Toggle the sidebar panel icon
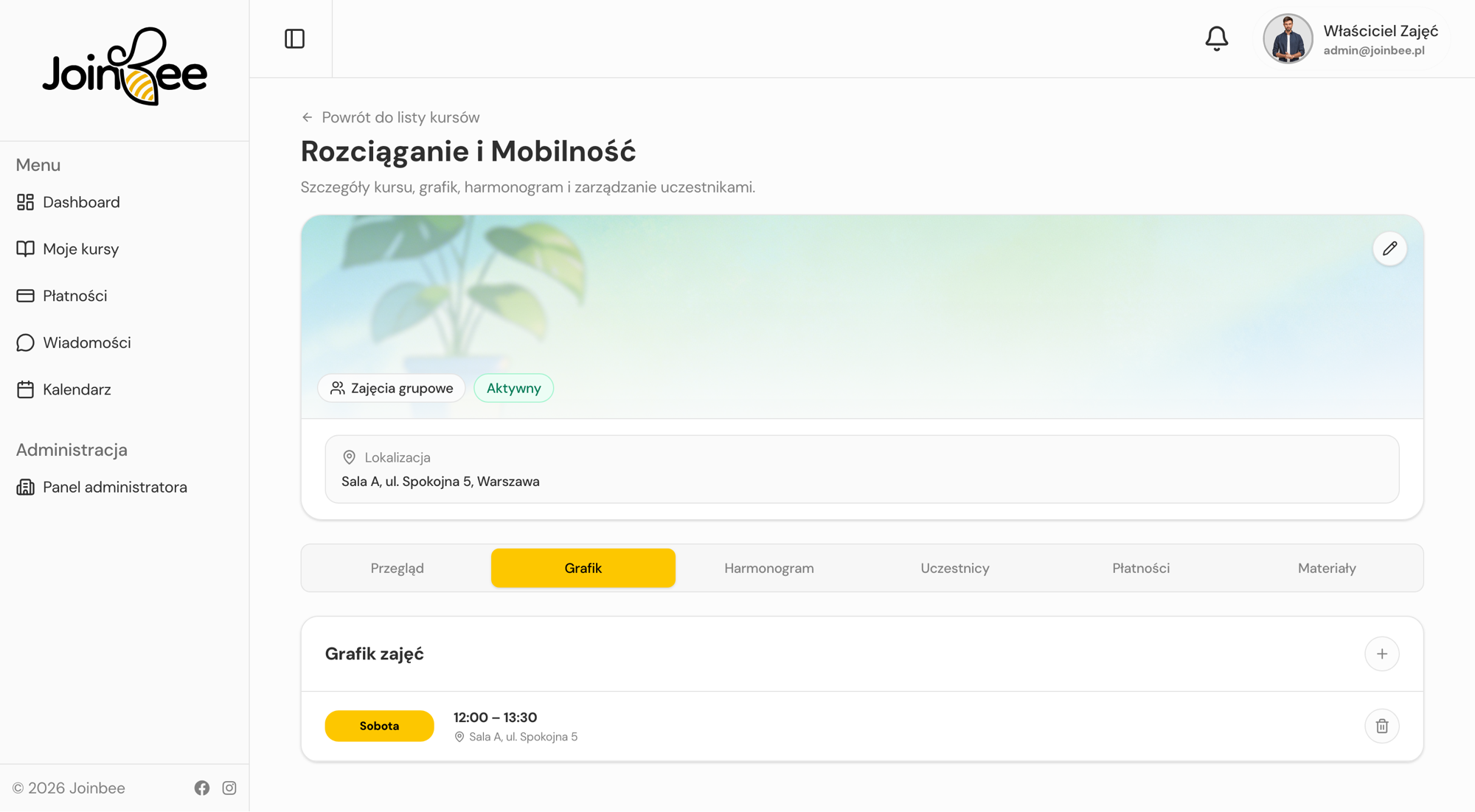This screenshot has height=812, width=1475. coord(294,38)
